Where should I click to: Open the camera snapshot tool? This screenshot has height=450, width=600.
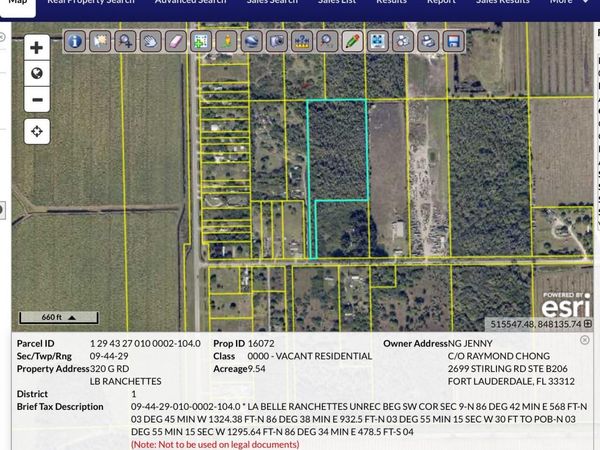pos(277,41)
